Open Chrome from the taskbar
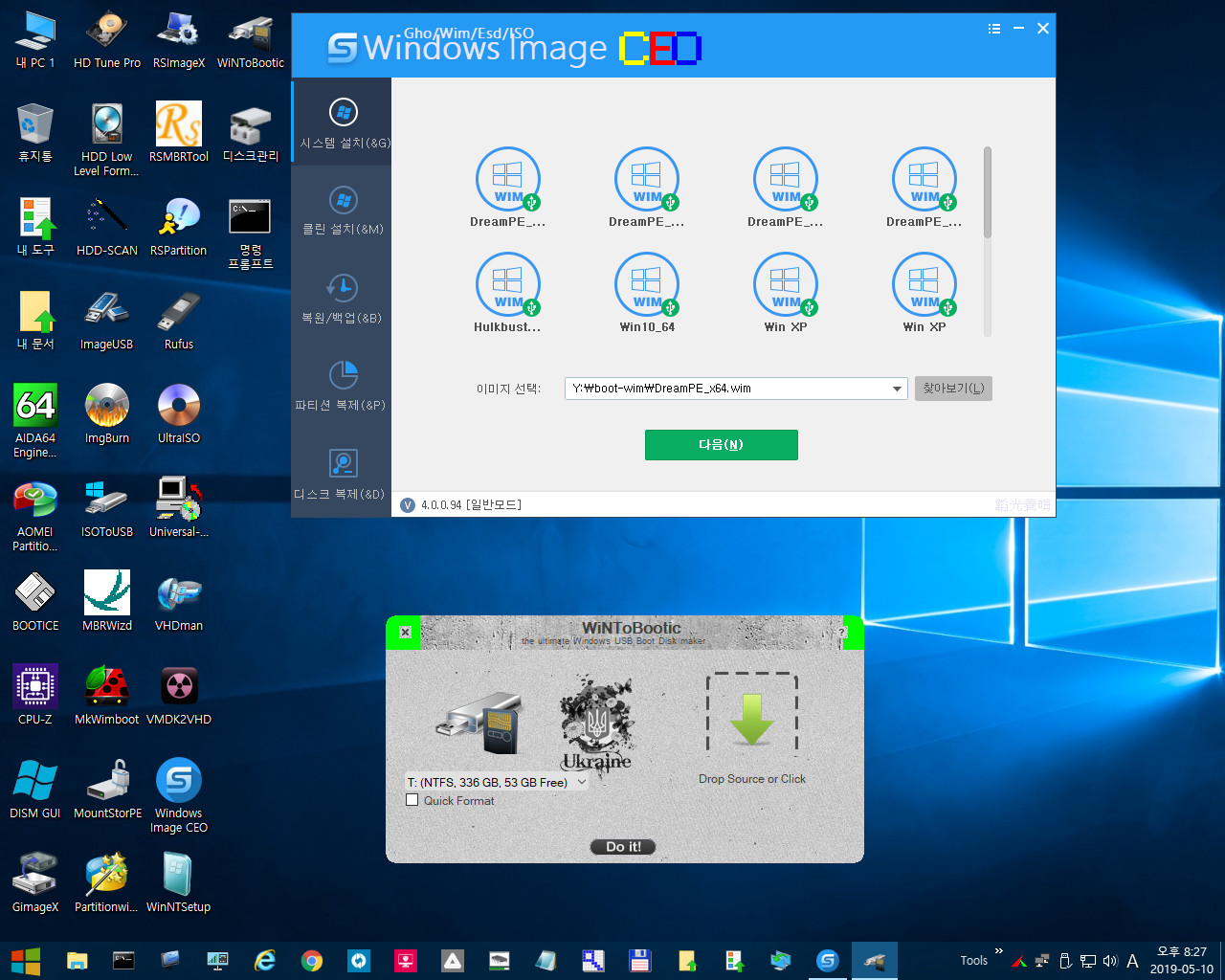 (312, 961)
